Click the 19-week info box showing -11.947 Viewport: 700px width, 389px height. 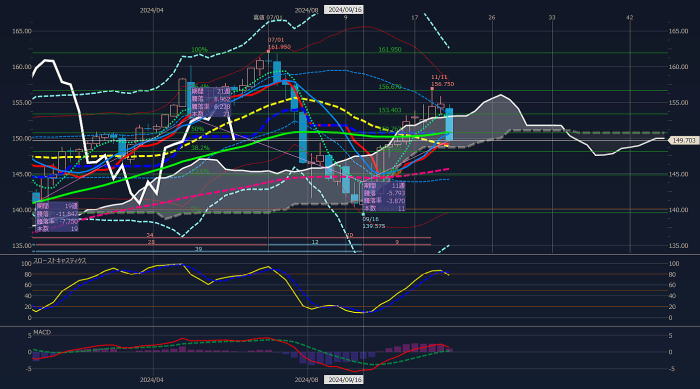57,217
